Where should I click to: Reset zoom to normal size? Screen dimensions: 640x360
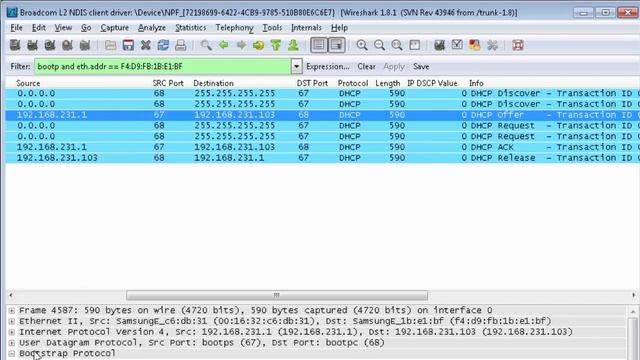point(397,45)
